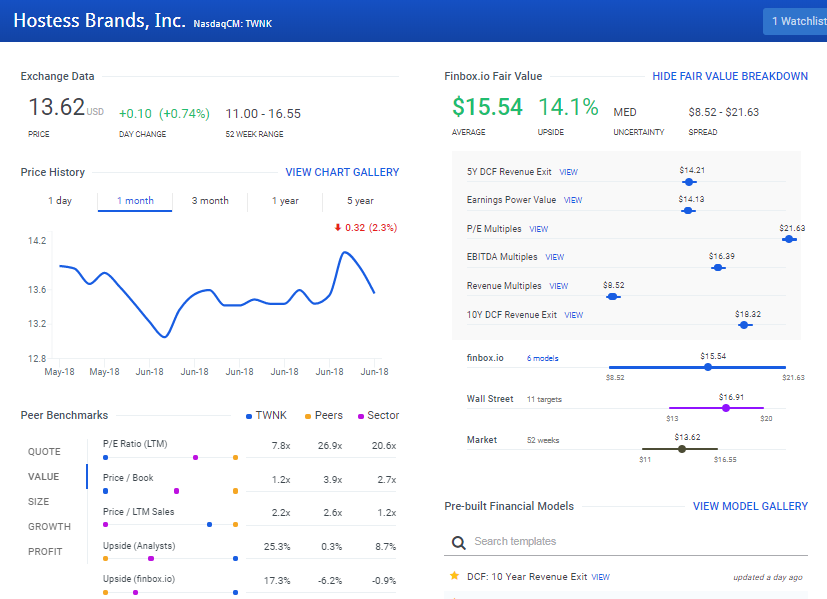This screenshot has width=827, height=599.
Task: Click the 11.00 - 16.55 52 week range
Action: [x=263, y=114]
